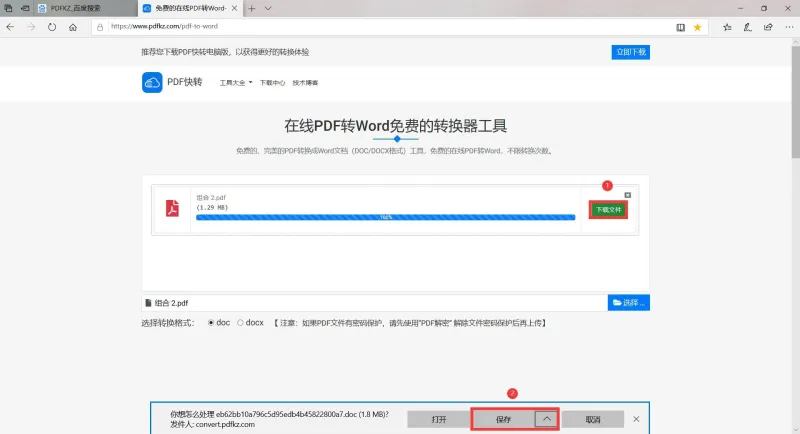Open the 工具大全 dropdown menu
Viewport: 800px width, 434px height.
(236, 83)
